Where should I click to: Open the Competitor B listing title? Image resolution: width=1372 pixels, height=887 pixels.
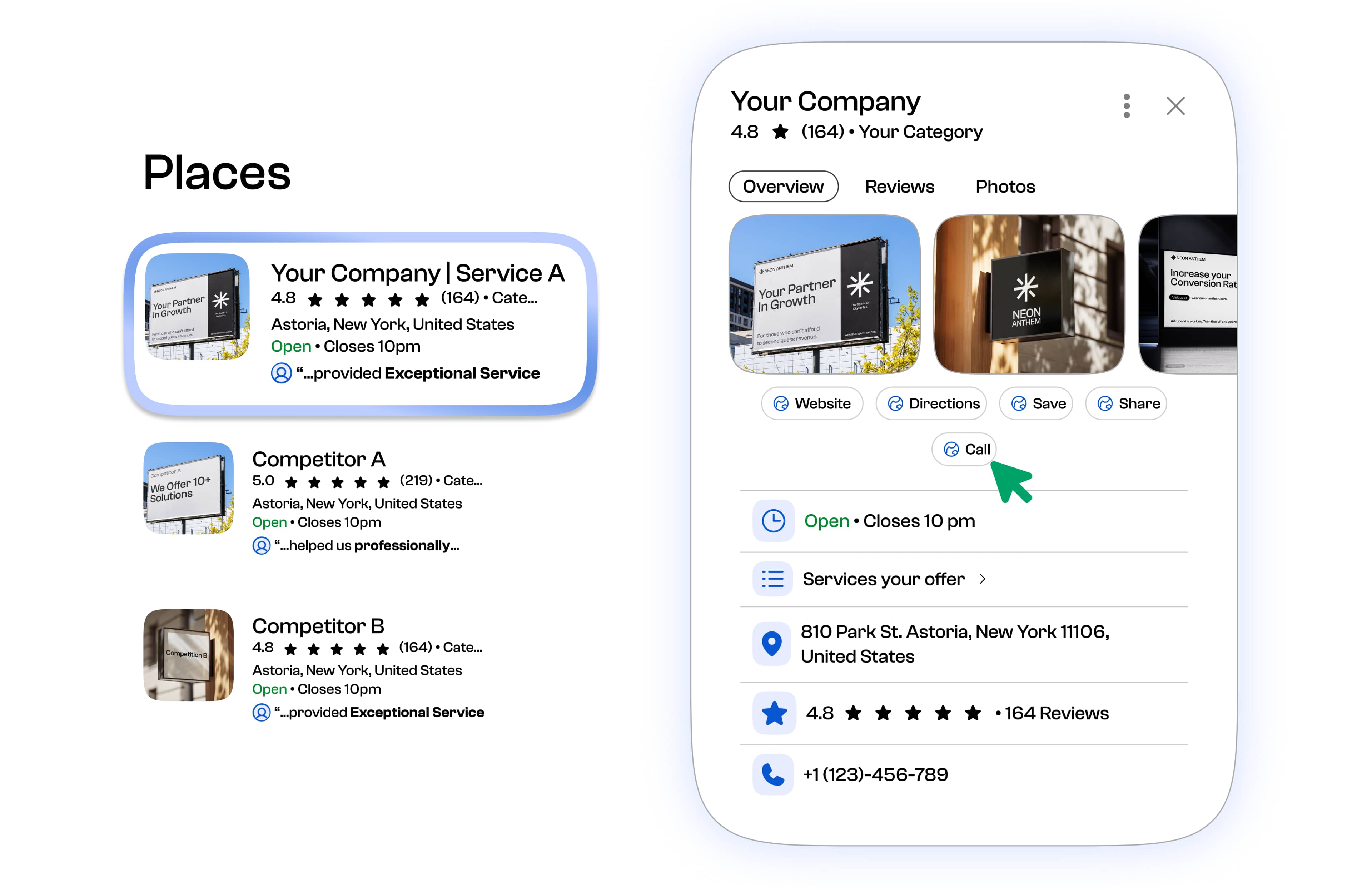click(318, 626)
